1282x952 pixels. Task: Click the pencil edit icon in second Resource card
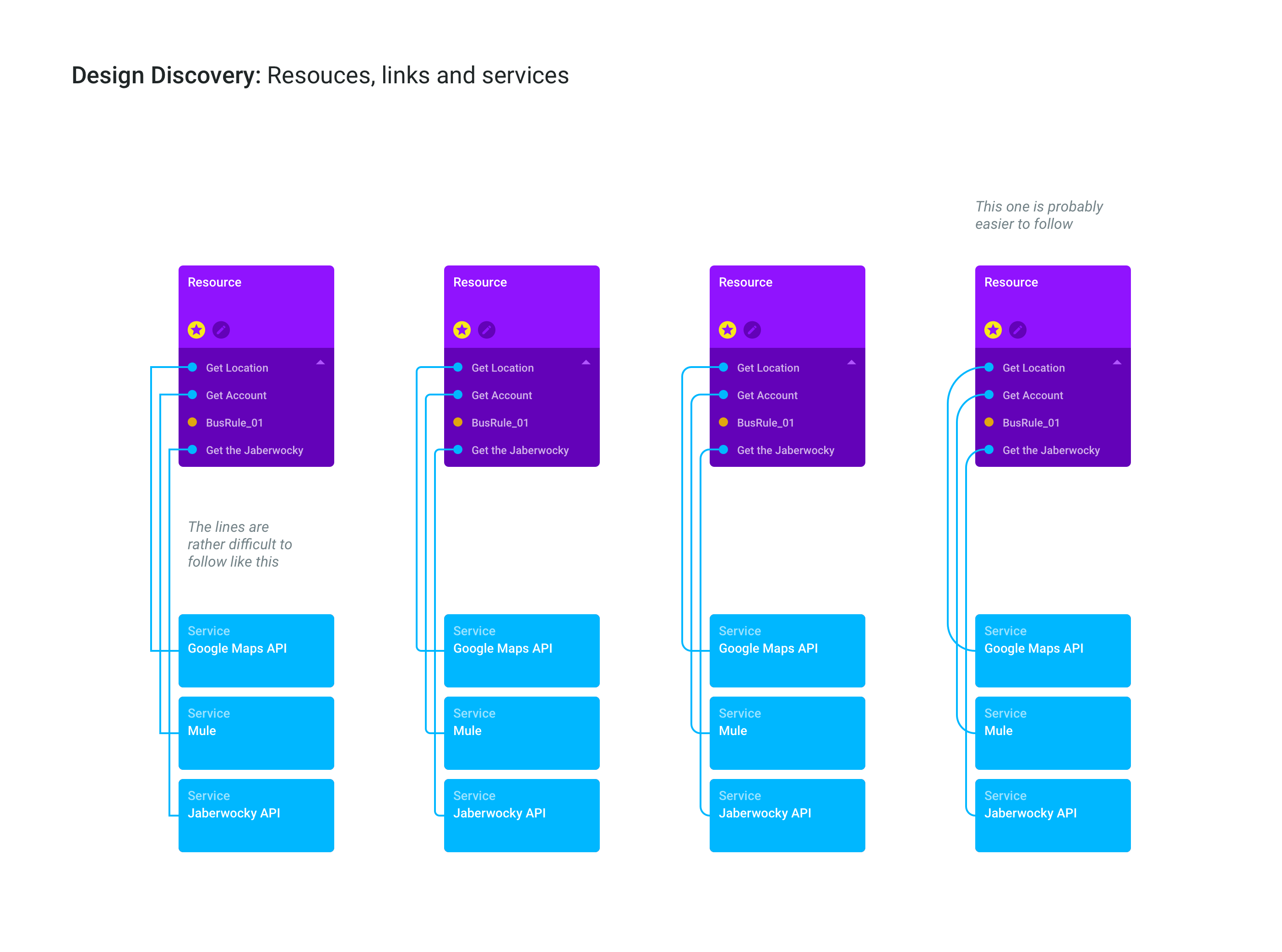(487, 330)
